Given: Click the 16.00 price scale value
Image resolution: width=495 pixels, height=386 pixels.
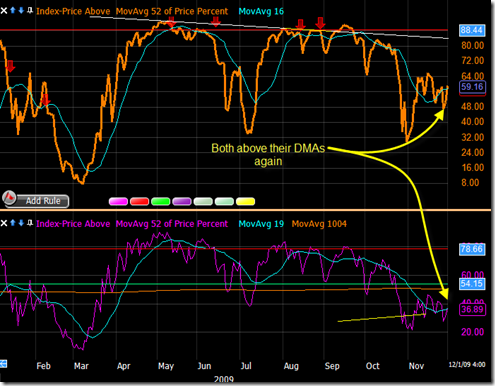Looking at the screenshot, I should (x=472, y=167).
